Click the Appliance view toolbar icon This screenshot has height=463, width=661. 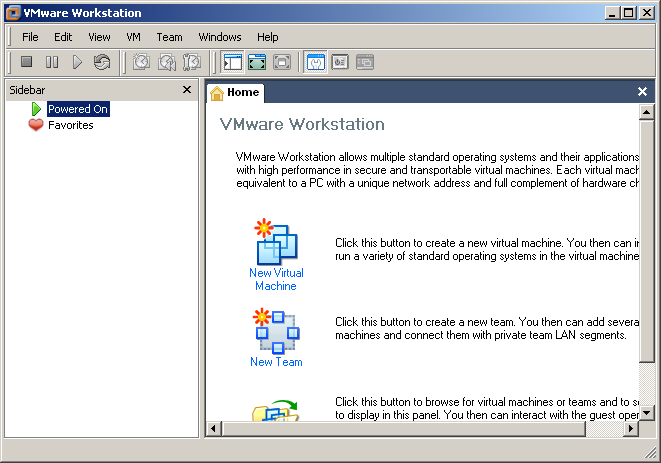click(x=340, y=62)
